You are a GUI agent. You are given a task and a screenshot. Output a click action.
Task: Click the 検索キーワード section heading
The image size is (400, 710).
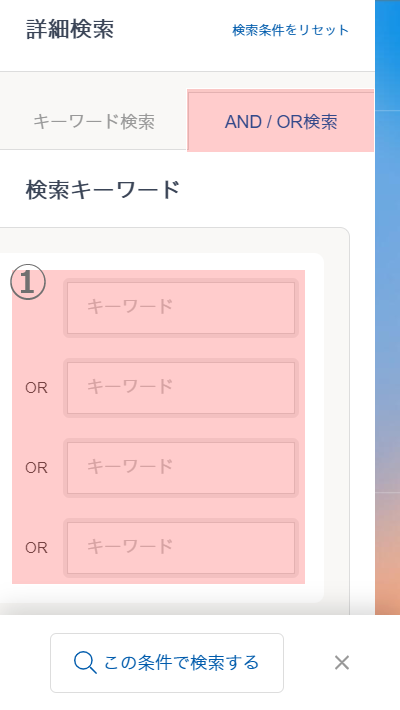tap(103, 190)
